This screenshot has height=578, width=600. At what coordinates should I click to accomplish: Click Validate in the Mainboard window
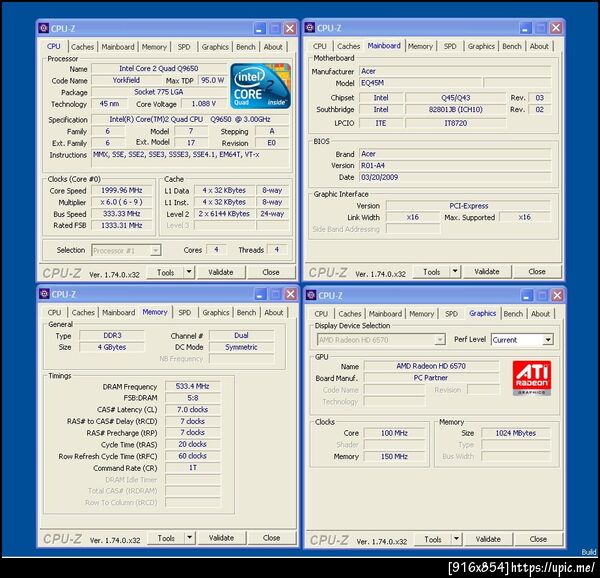(x=487, y=272)
